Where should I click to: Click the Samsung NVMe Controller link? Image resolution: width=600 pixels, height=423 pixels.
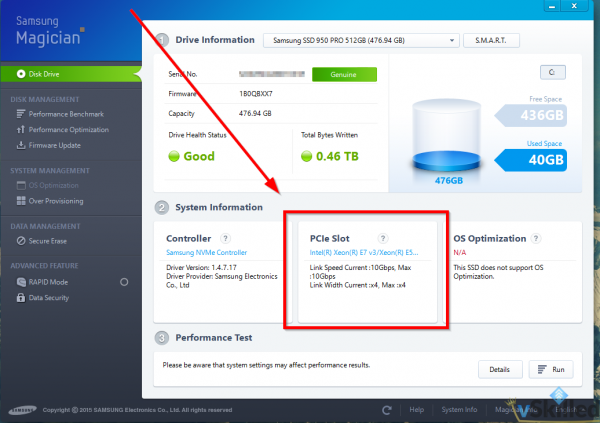[206, 253]
